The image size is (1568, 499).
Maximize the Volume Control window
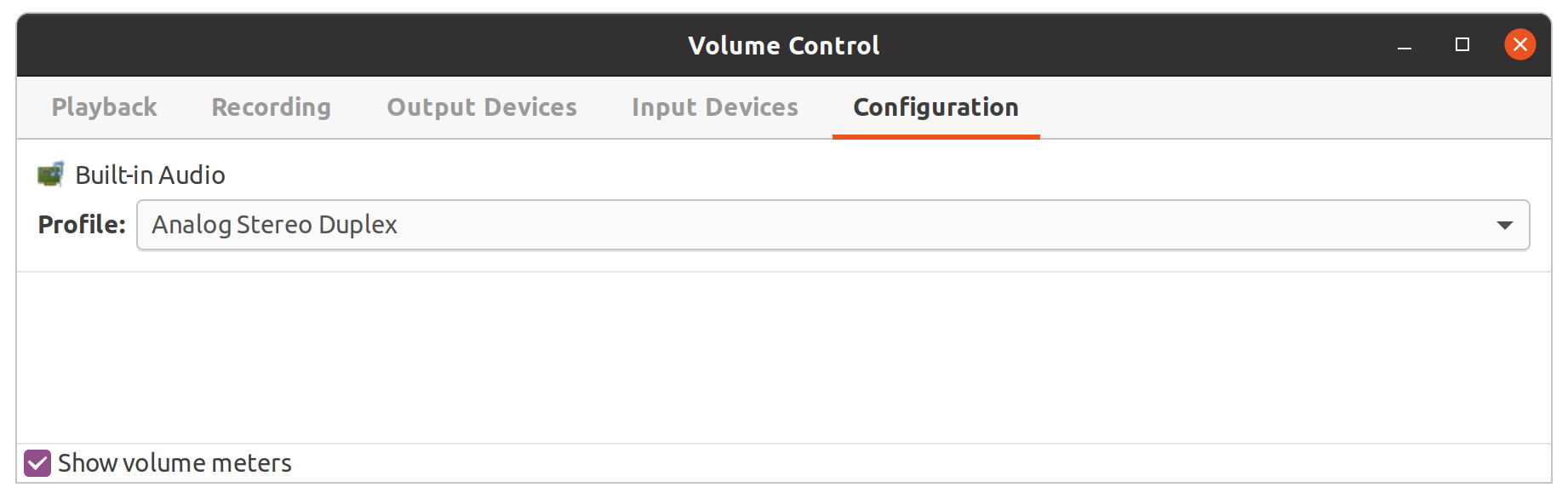click(1462, 44)
